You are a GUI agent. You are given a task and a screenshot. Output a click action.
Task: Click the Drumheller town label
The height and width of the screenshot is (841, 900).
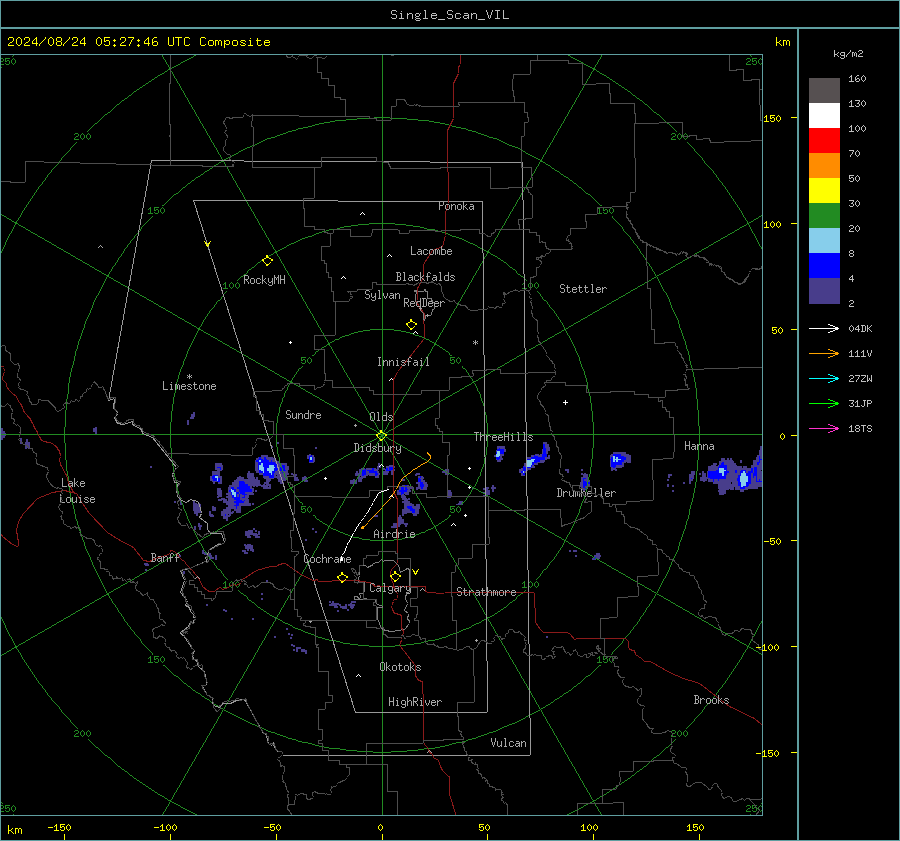(586, 493)
